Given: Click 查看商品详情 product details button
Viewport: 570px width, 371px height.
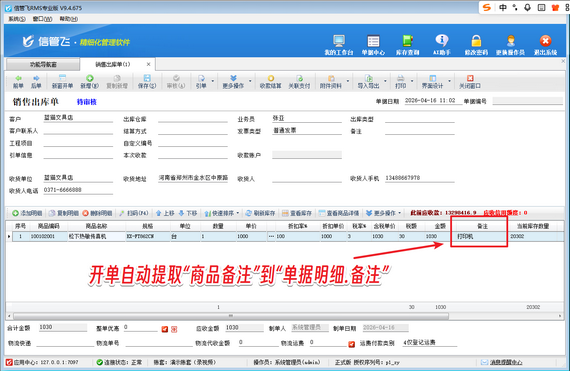Looking at the screenshot, I should click(x=339, y=213).
